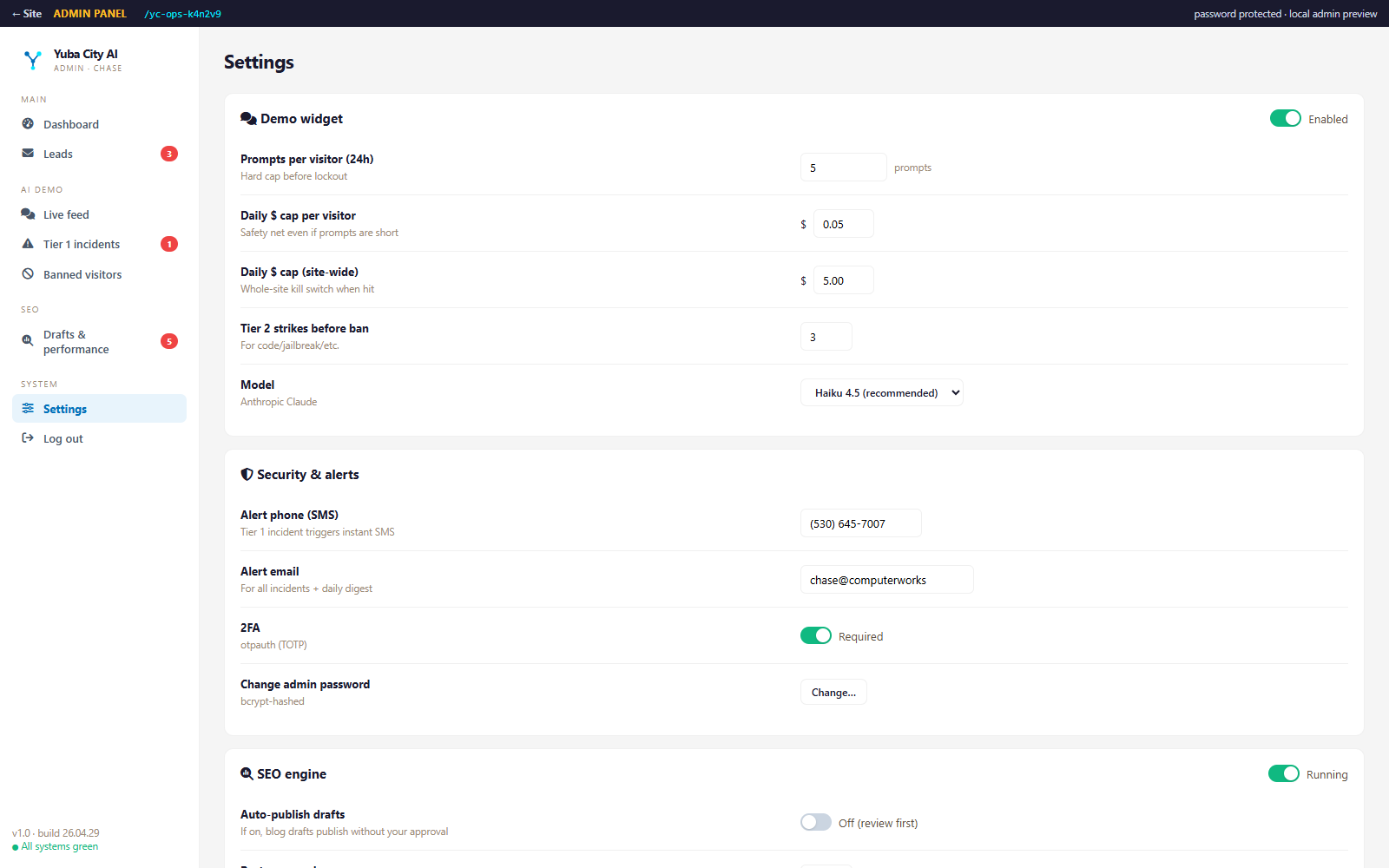Enable the Auto-publish drafts switch
Viewport: 1389px width, 868px height.
[816, 822]
